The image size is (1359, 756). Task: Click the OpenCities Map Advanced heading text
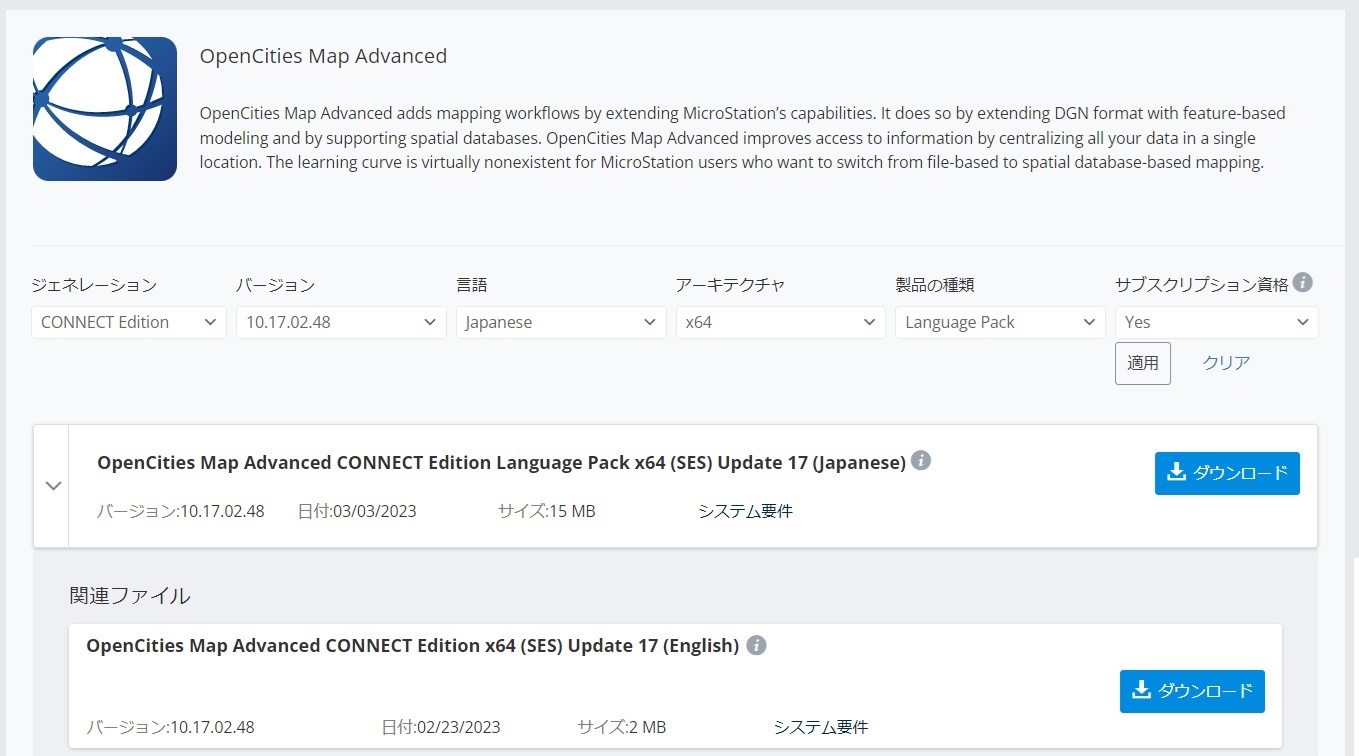(323, 56)
